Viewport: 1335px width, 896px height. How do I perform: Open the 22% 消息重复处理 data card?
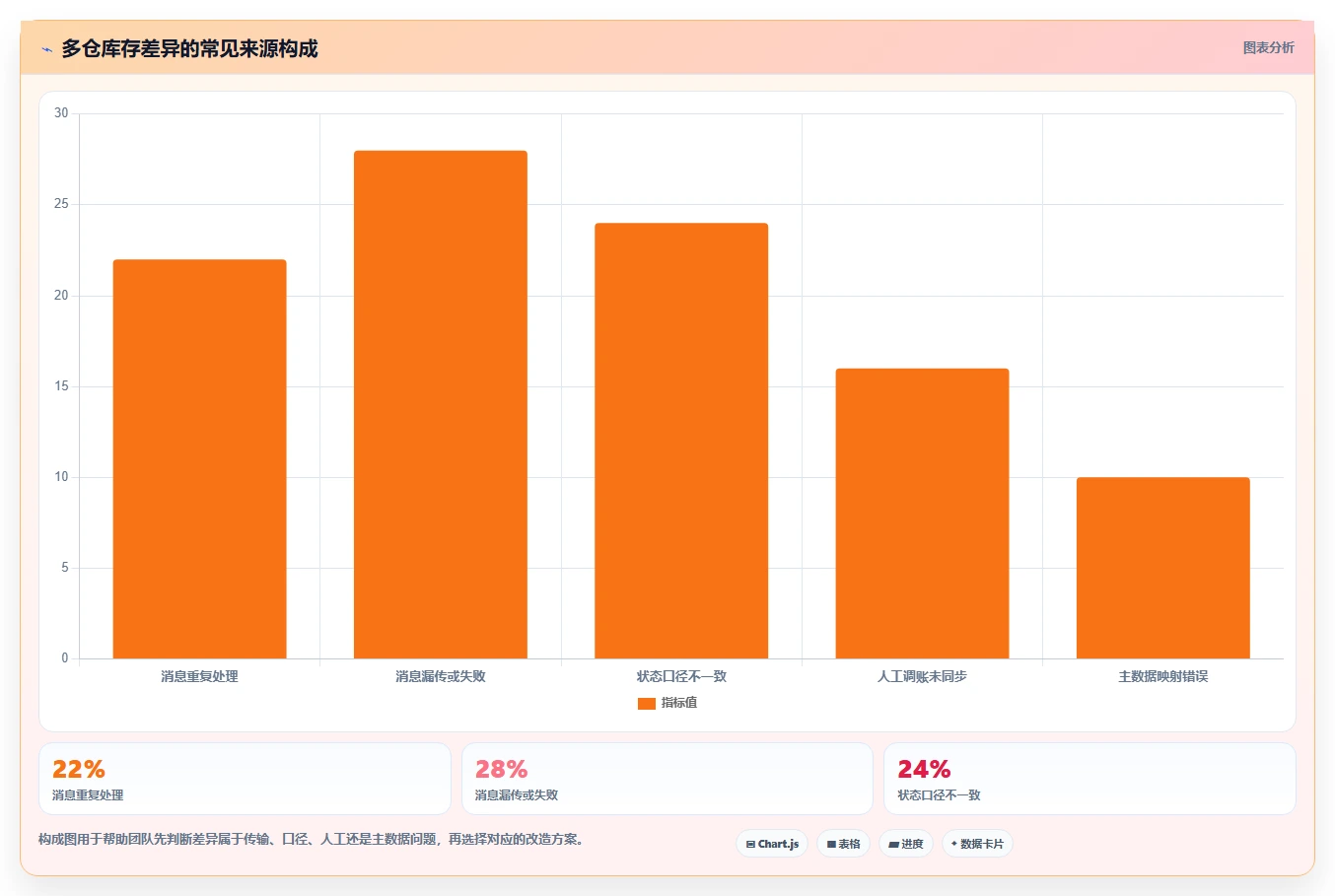(245, 779)
